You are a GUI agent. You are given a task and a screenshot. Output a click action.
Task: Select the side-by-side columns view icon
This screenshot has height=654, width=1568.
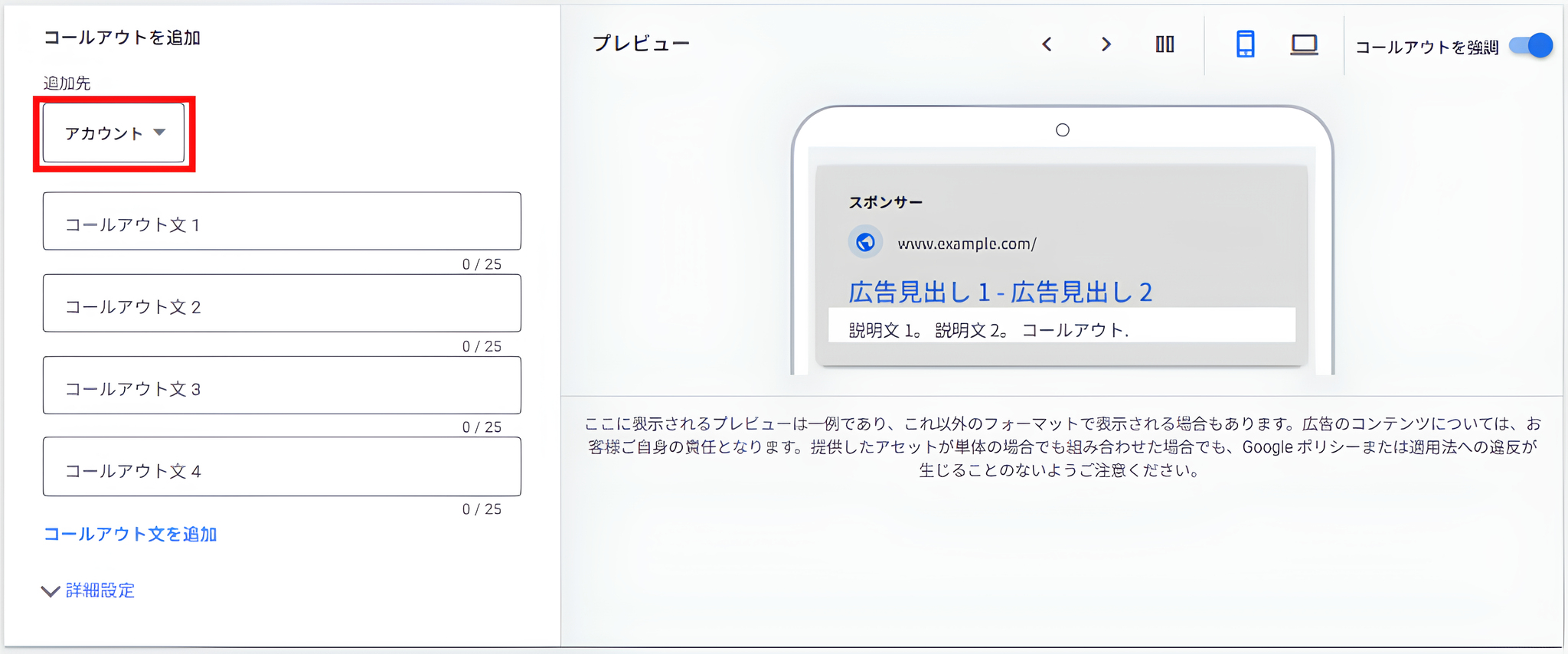[1165, 44]
